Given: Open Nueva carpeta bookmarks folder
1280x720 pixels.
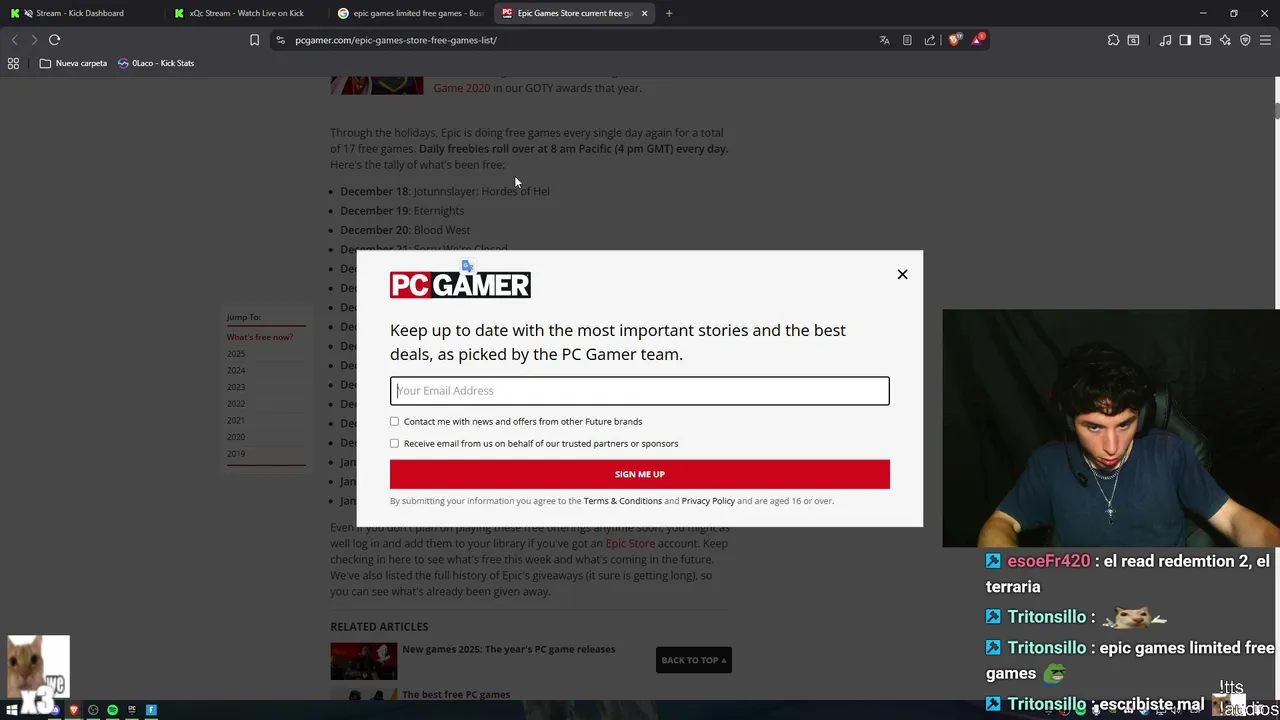Looking at the screenshot, I should (x=73, y=63).
